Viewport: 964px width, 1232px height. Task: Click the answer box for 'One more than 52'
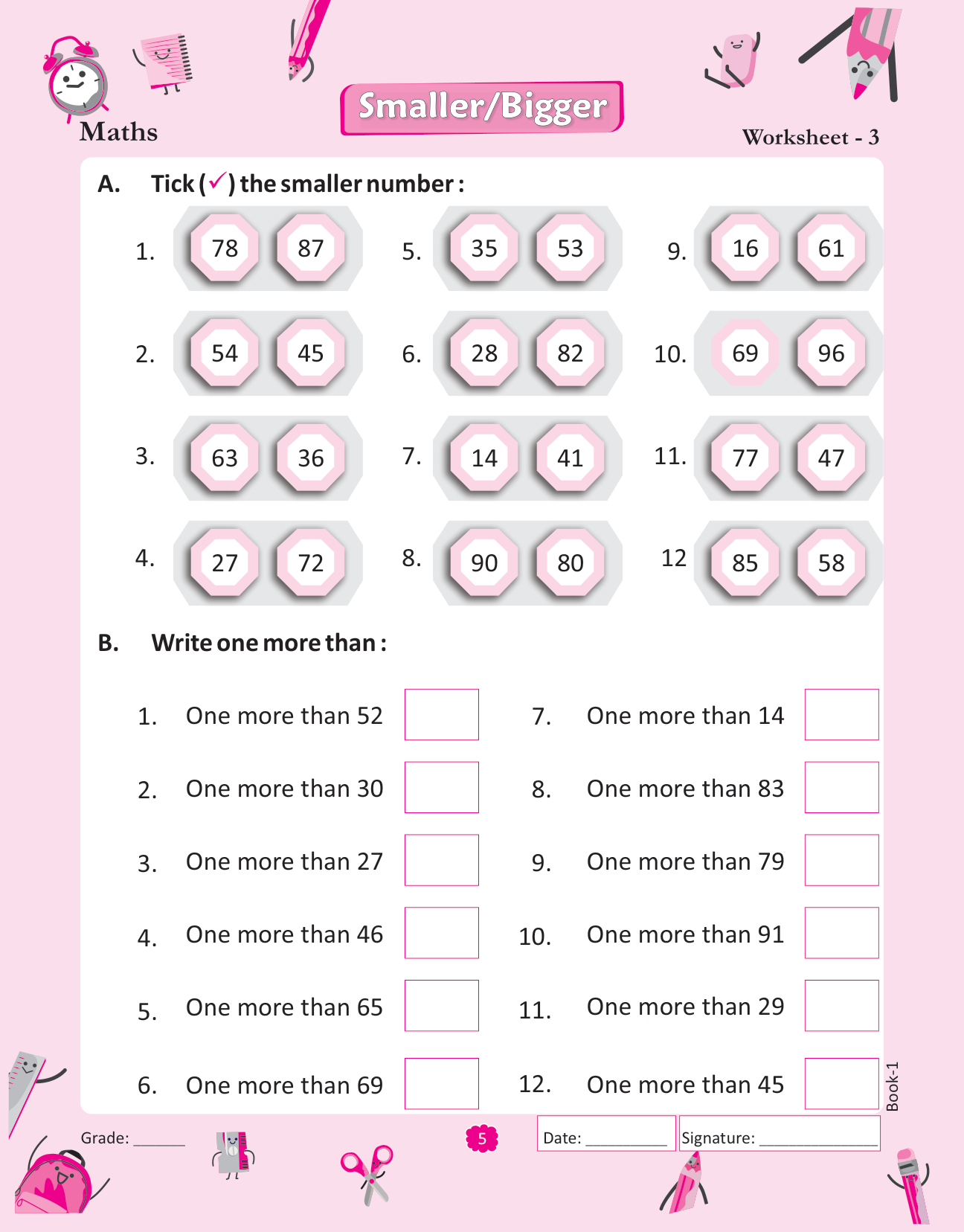coord(441,714)
